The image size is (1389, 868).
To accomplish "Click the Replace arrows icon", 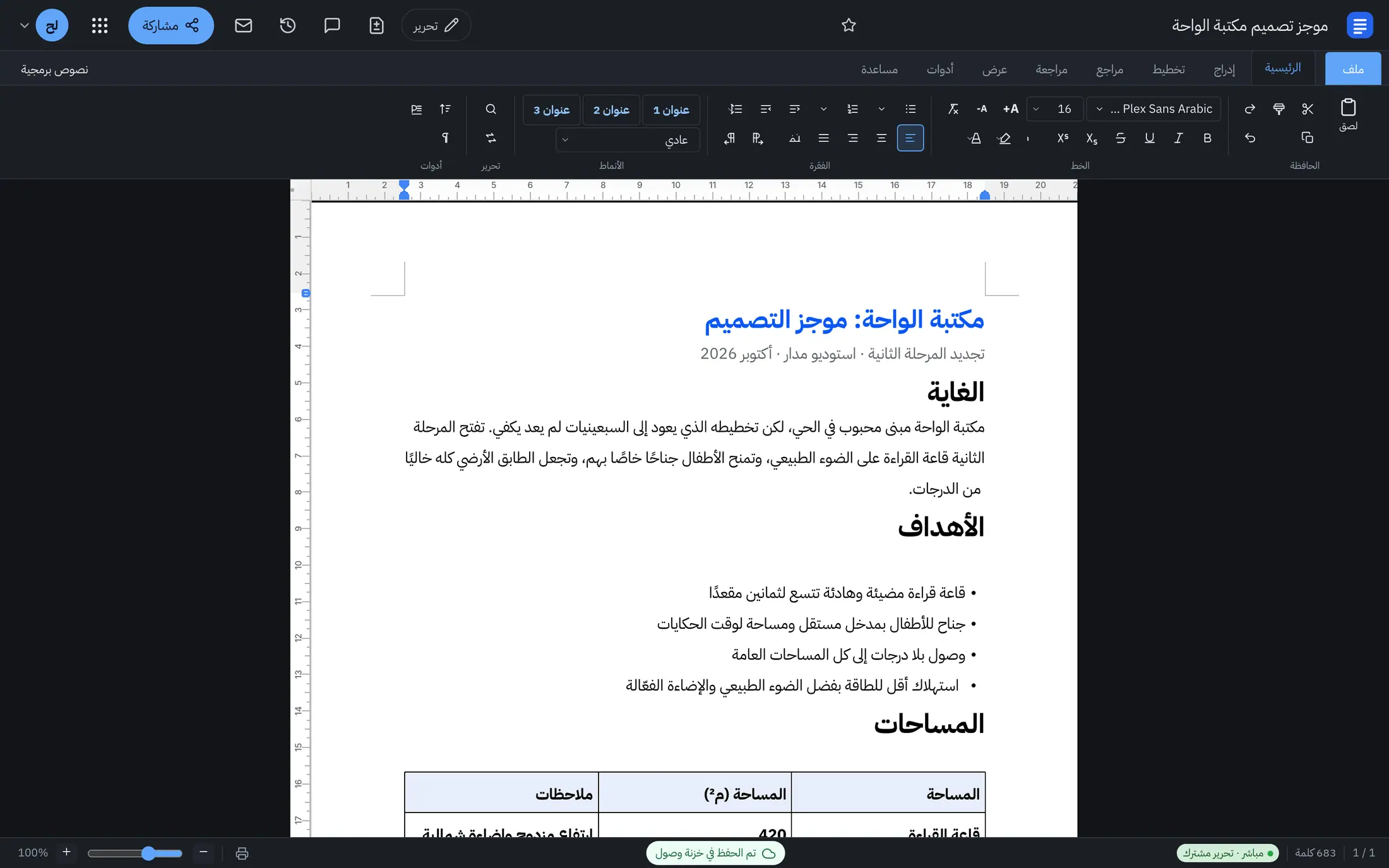I will click(491, 138).
